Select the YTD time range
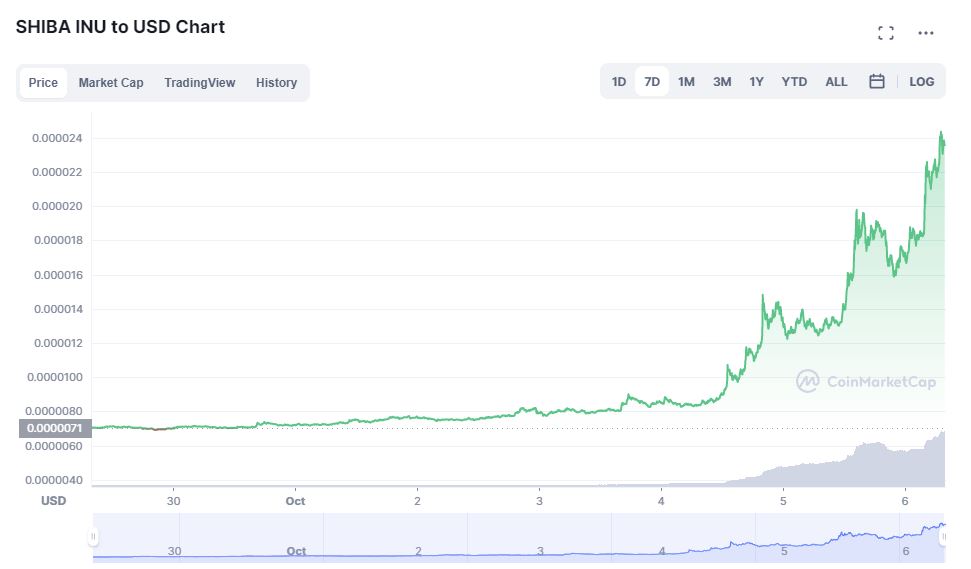 coord(794,82)
